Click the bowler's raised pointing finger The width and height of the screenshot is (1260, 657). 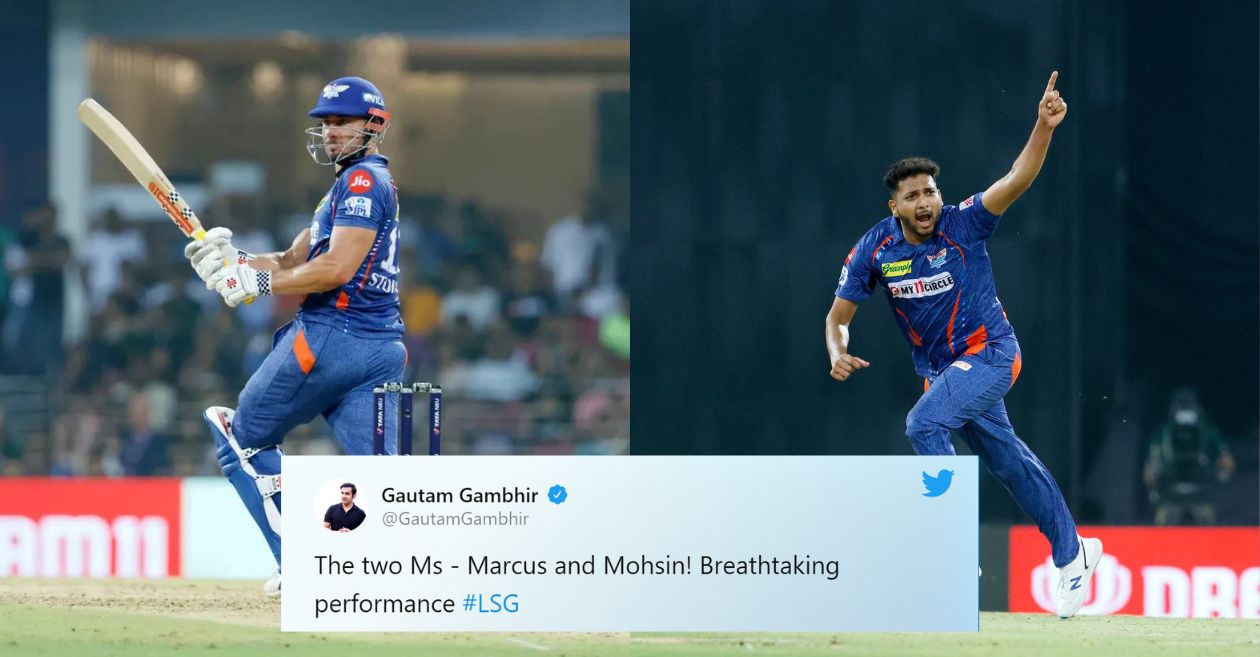1051,84
